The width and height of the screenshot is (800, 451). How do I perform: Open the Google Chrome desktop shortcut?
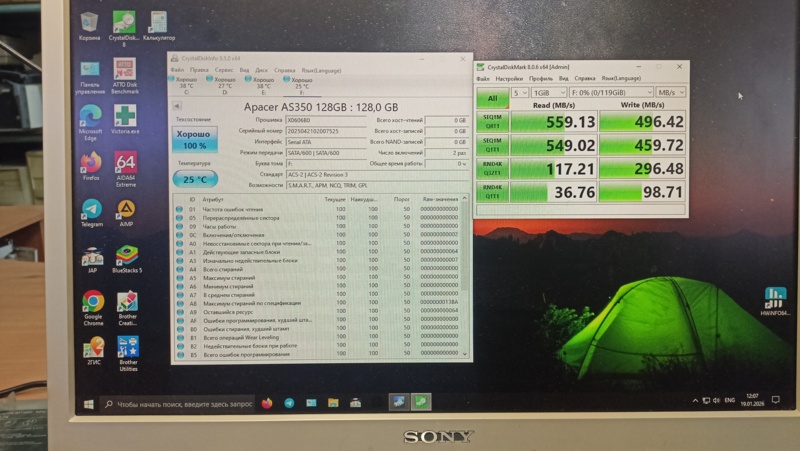pyautogui.click(x=93, y=308)
